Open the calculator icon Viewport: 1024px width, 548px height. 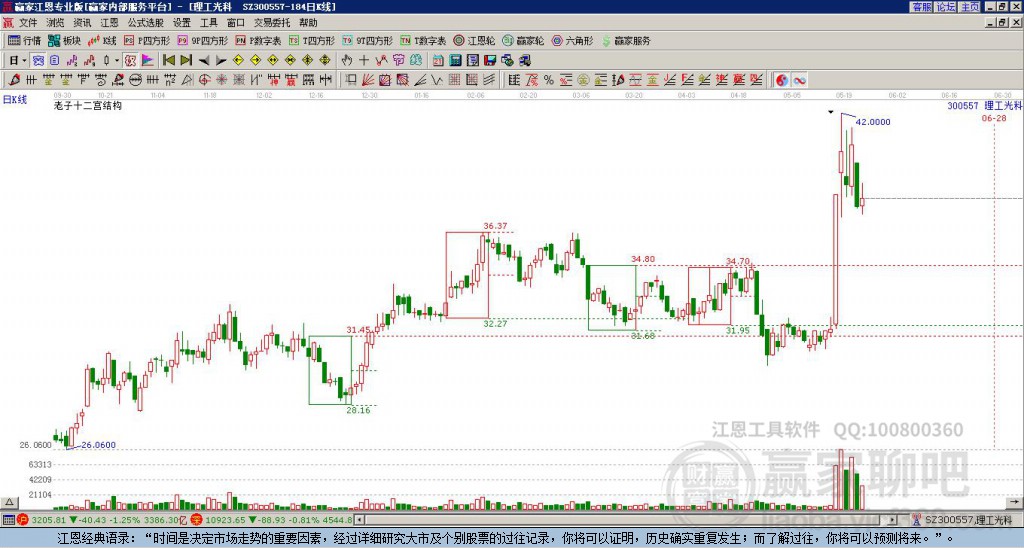tap(455, 61)
